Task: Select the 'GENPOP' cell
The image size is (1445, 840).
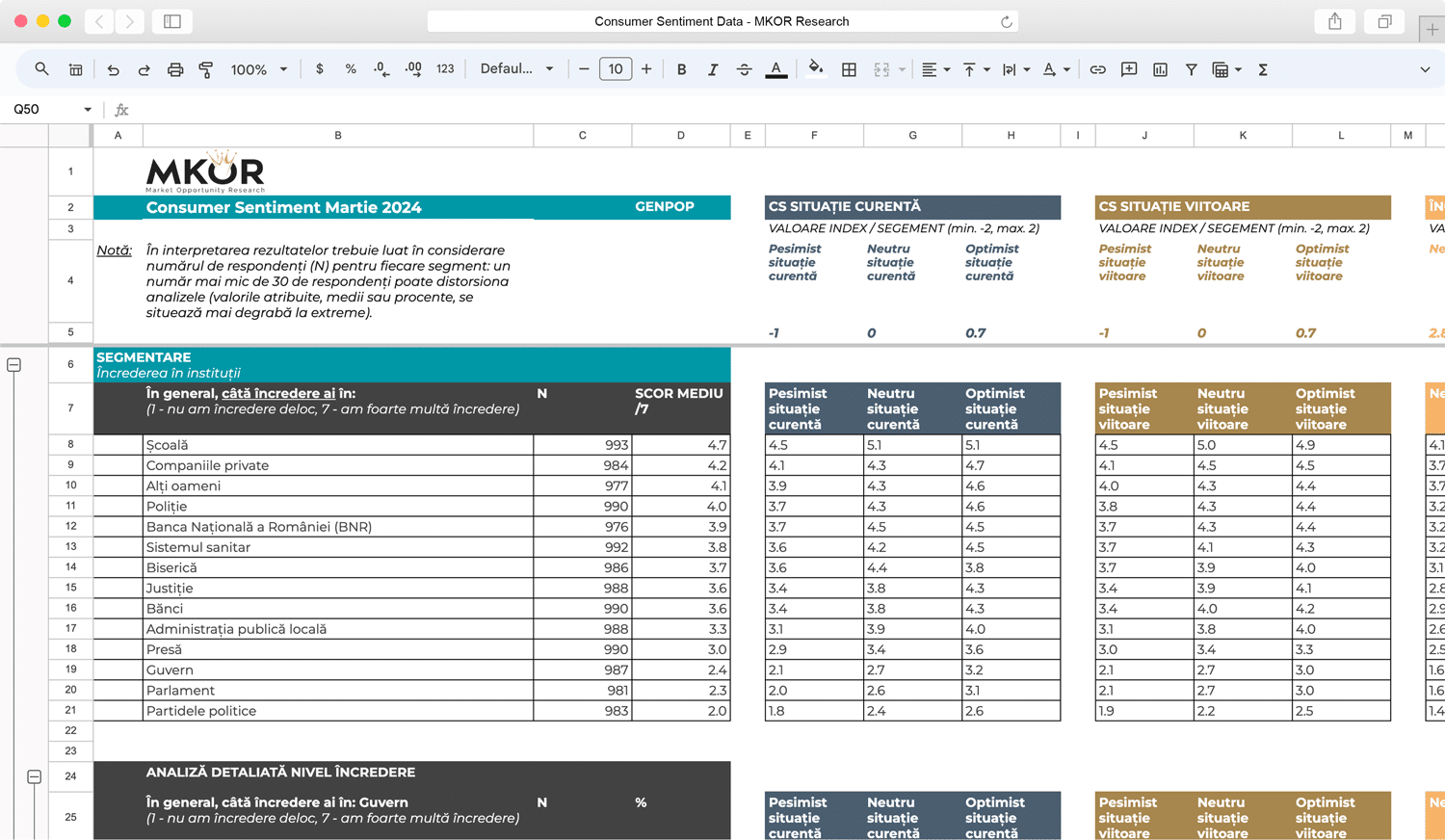Action: pos(680,207)
